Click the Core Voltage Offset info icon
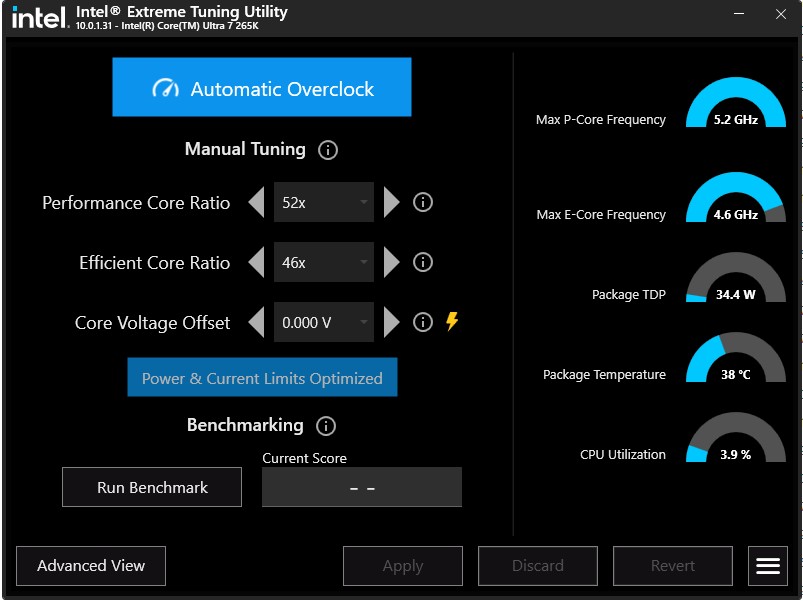803x601 pixels. [x=423, y=322]
